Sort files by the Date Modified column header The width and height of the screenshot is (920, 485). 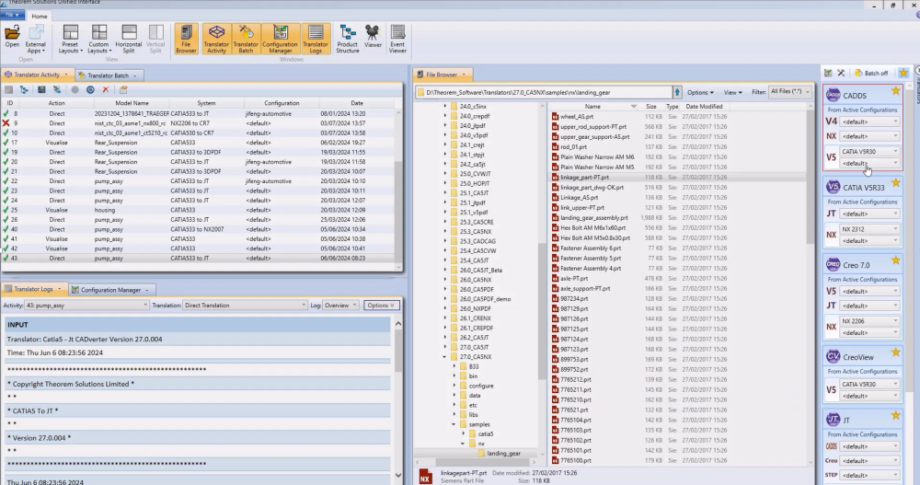pos(703,107)
